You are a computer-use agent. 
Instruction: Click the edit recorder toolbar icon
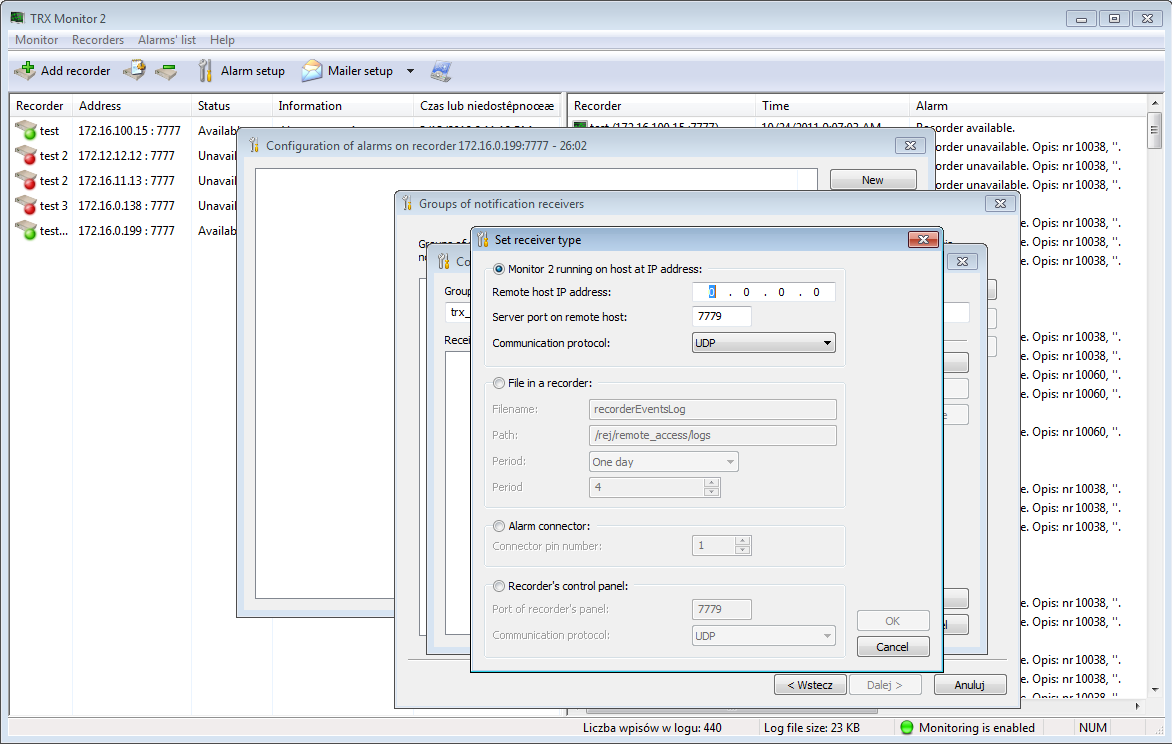(x=135, y=70)
